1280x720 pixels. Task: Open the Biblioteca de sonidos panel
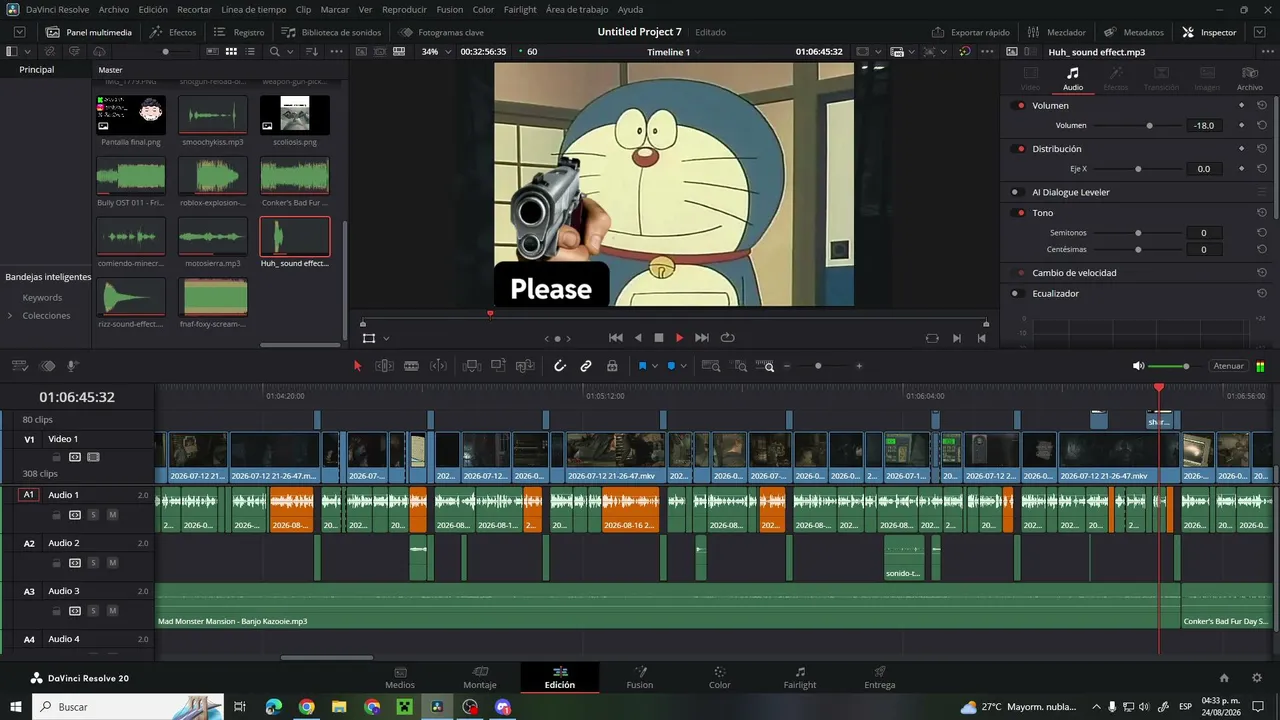pyautogui.click(x=331, y=32)
